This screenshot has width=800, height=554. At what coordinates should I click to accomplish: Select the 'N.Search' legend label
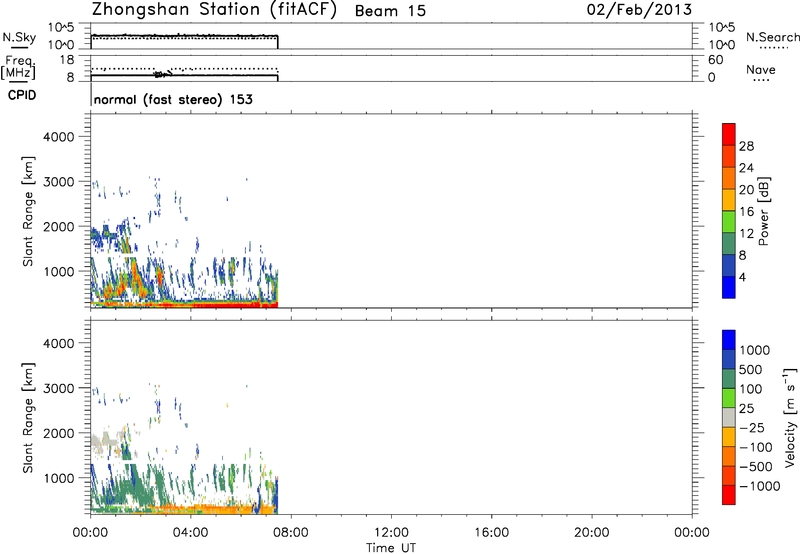click(772, 37)
